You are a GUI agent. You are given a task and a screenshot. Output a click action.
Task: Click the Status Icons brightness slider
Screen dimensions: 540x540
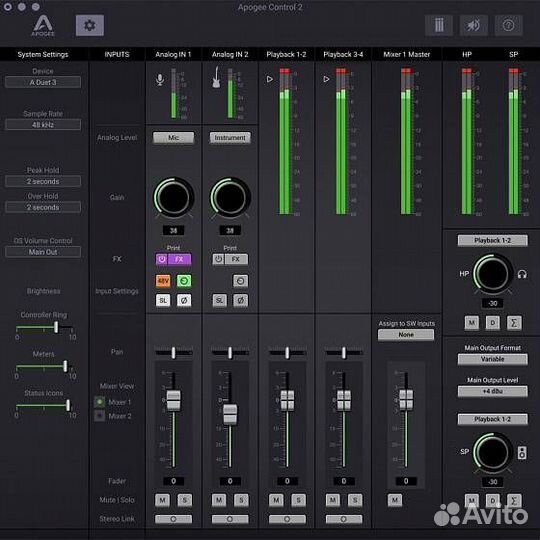pyautogui.click(x=44, y=405)
